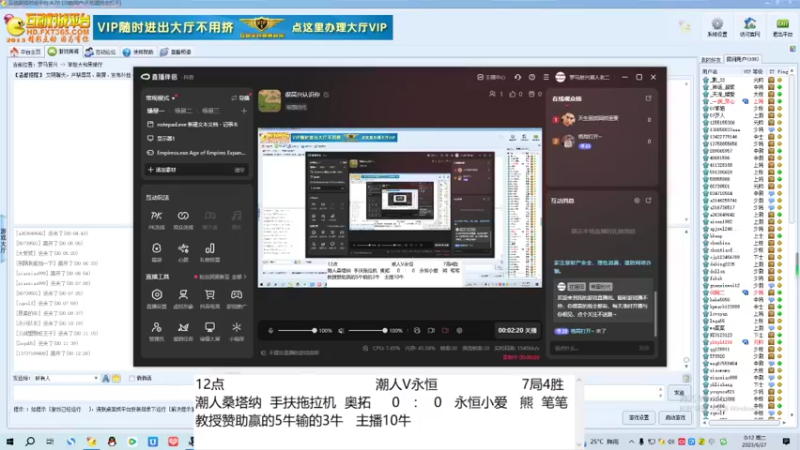The width and height of the screenshot is (800, 450).
Task: Click the send button in platform chat
Action: [679, 393]
